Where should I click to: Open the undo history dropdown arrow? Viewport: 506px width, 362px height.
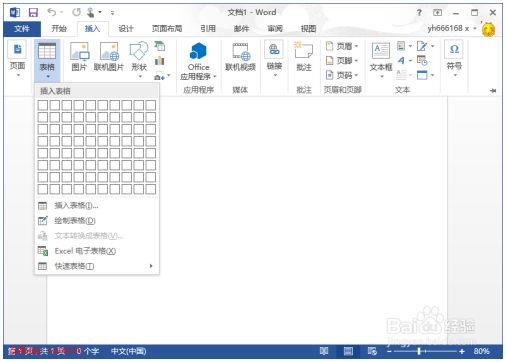(61, 13)
